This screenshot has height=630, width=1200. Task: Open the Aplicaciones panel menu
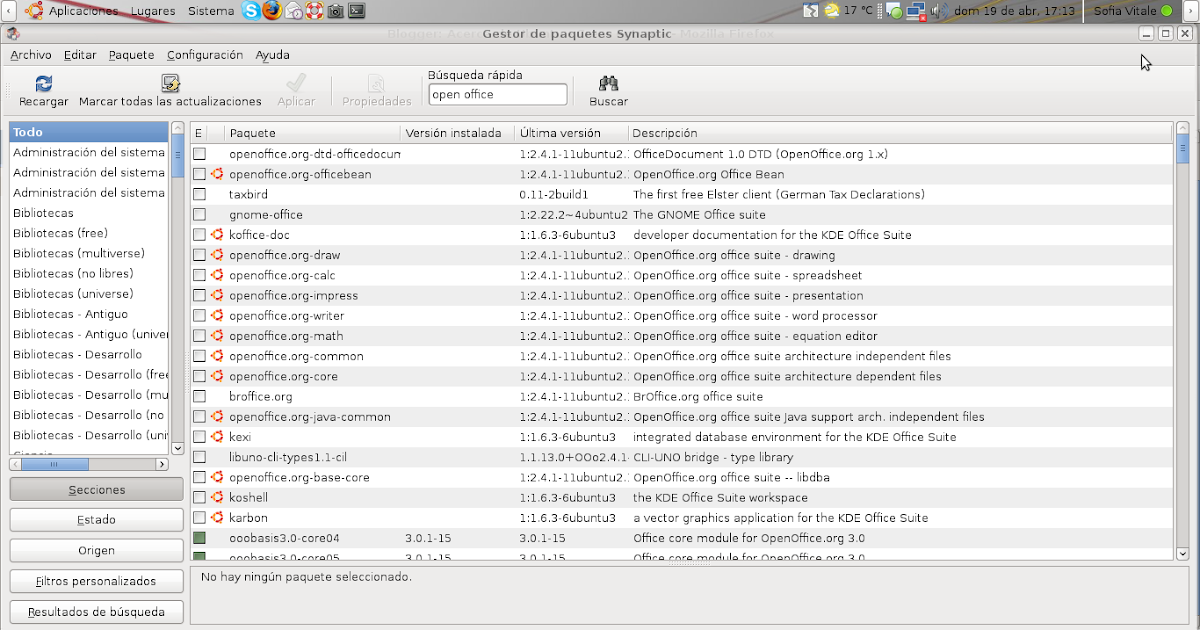point(83,11)
